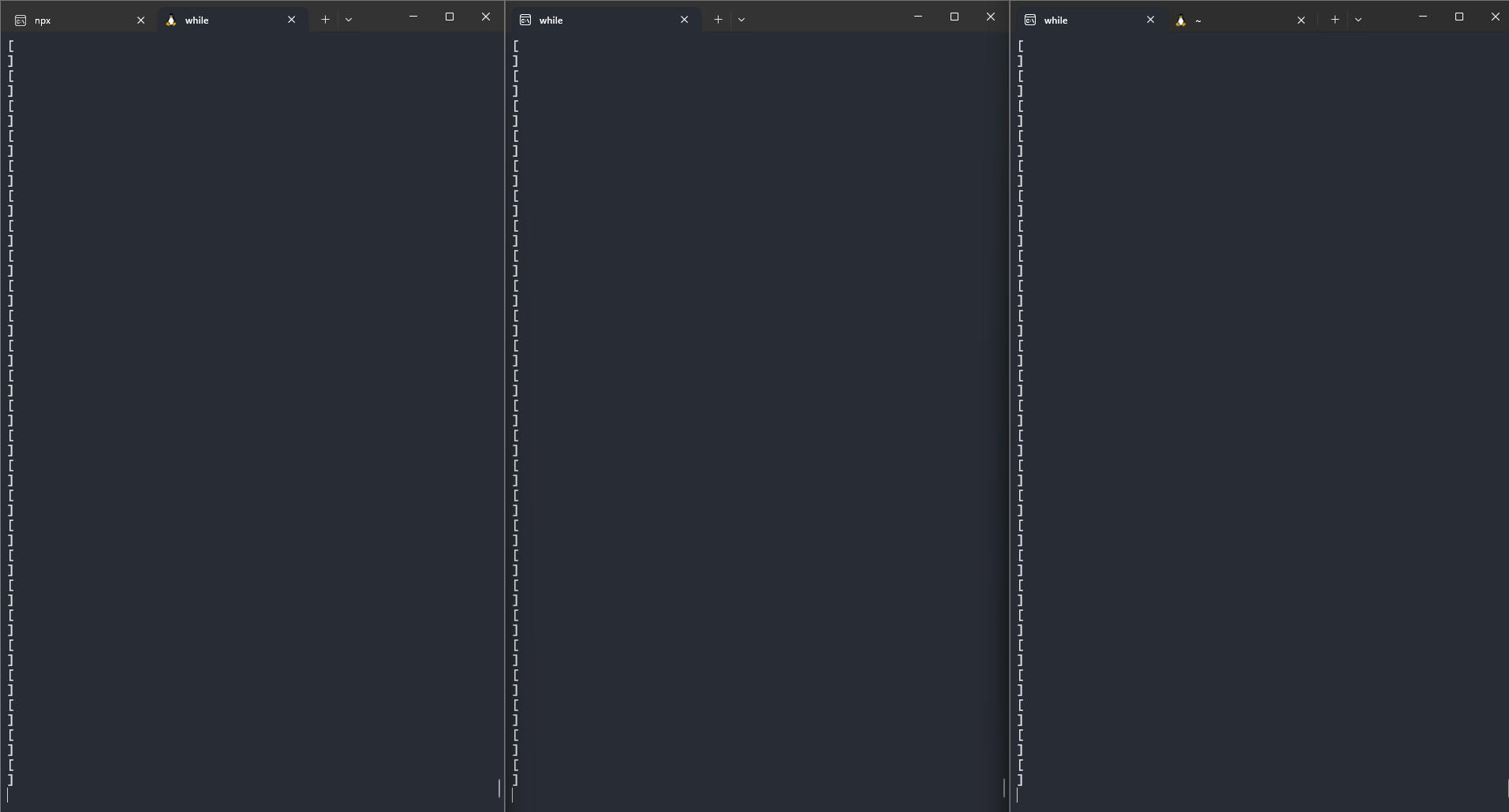Viewport: 1509px width, 812px height.
Task: Click the scrollbar thumb in middle terminal
Action: [x=1004, y=788]
